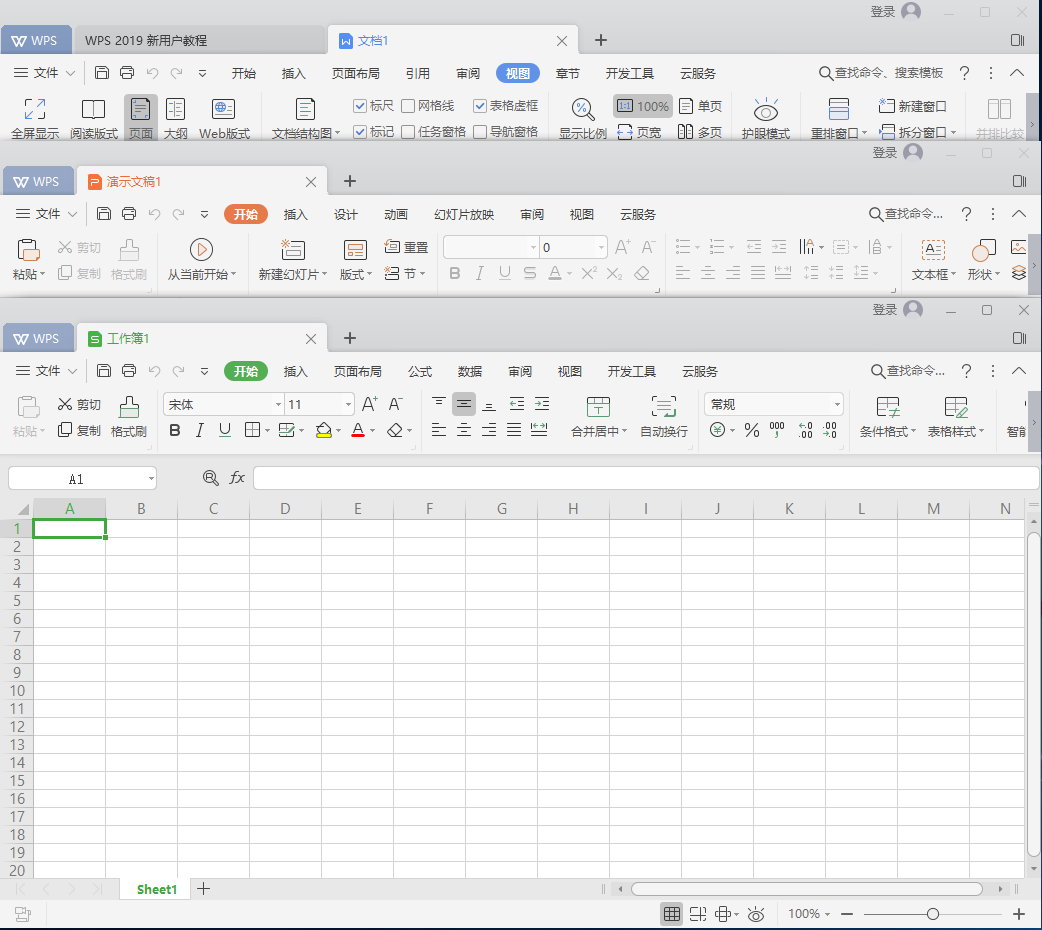Open Animation tab in Presentation
Viewport: 1042px width, 930px height.
click(x=395, y=214)
